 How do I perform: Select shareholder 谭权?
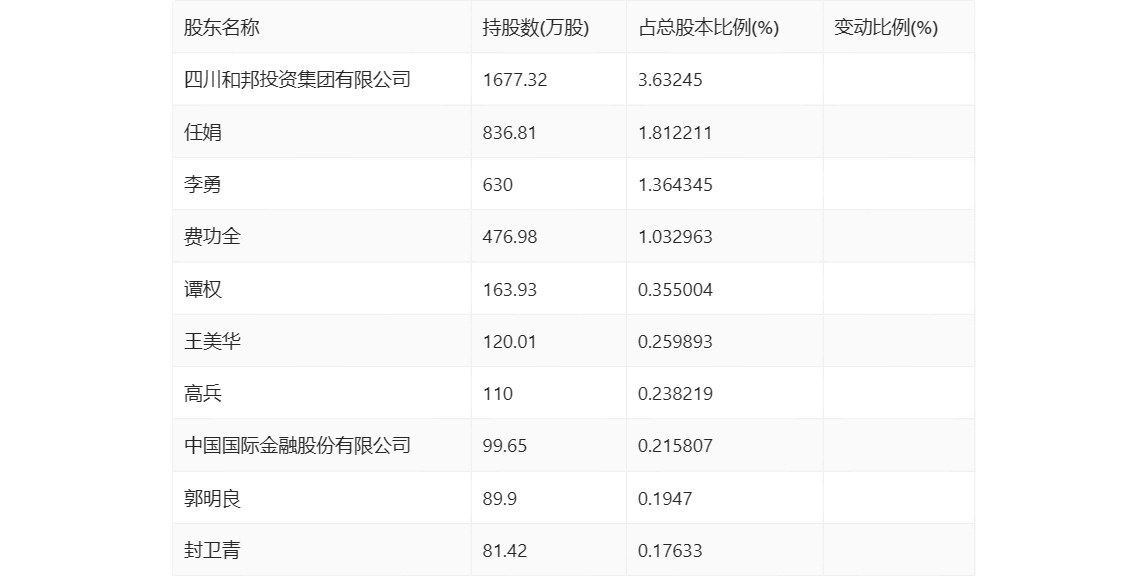[202, 289]
